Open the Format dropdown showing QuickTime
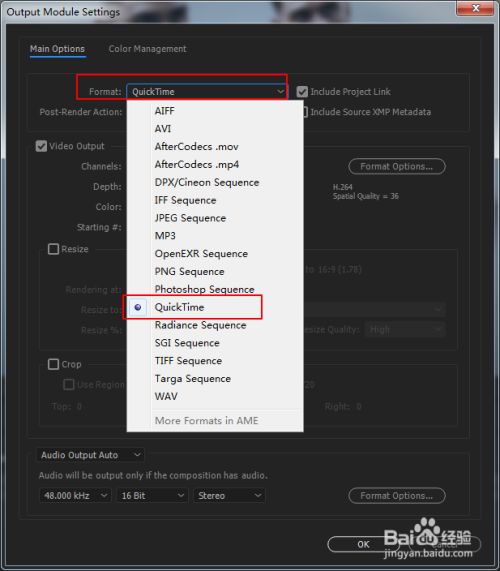Image resolution: width=500 pixels, height=571 pixels. [x=206, y=92]
